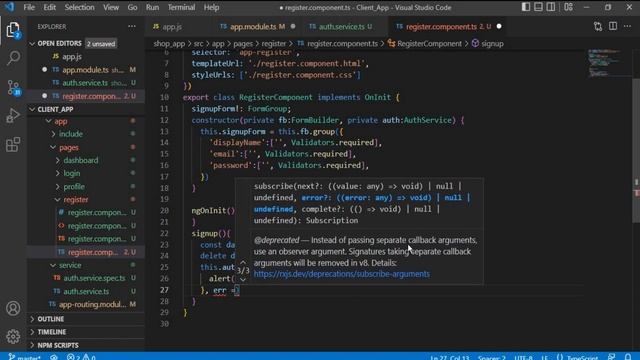This screenshot has height=360, width=640.
Task: Open the Edit menu
Action: pos(49,7)
